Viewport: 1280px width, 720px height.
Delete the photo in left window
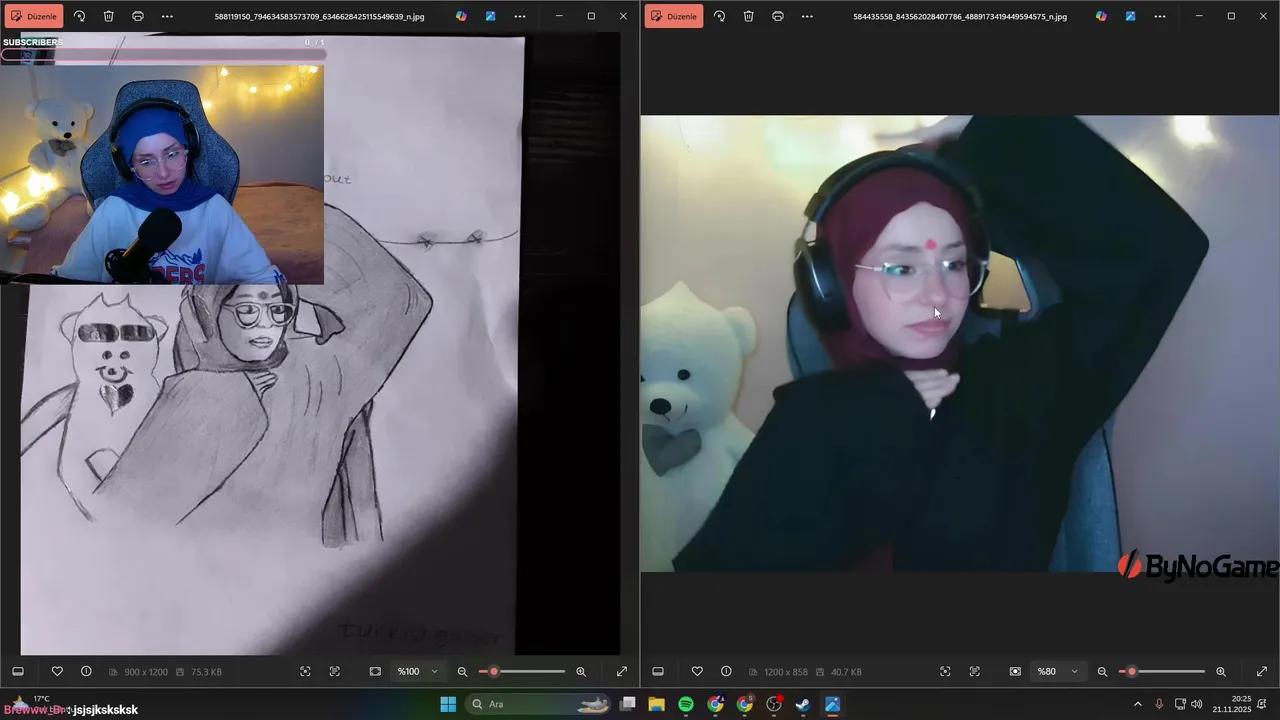108,16
